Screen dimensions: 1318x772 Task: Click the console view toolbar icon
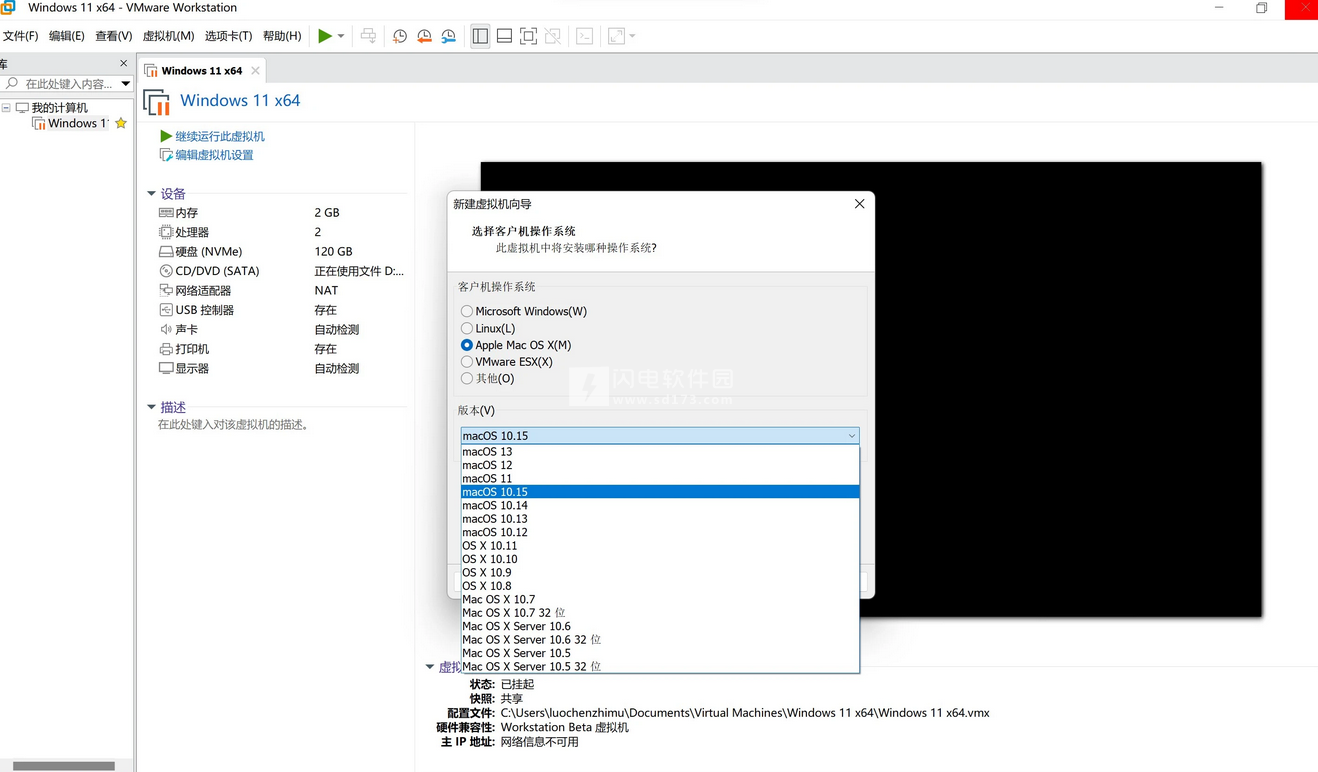585,36
